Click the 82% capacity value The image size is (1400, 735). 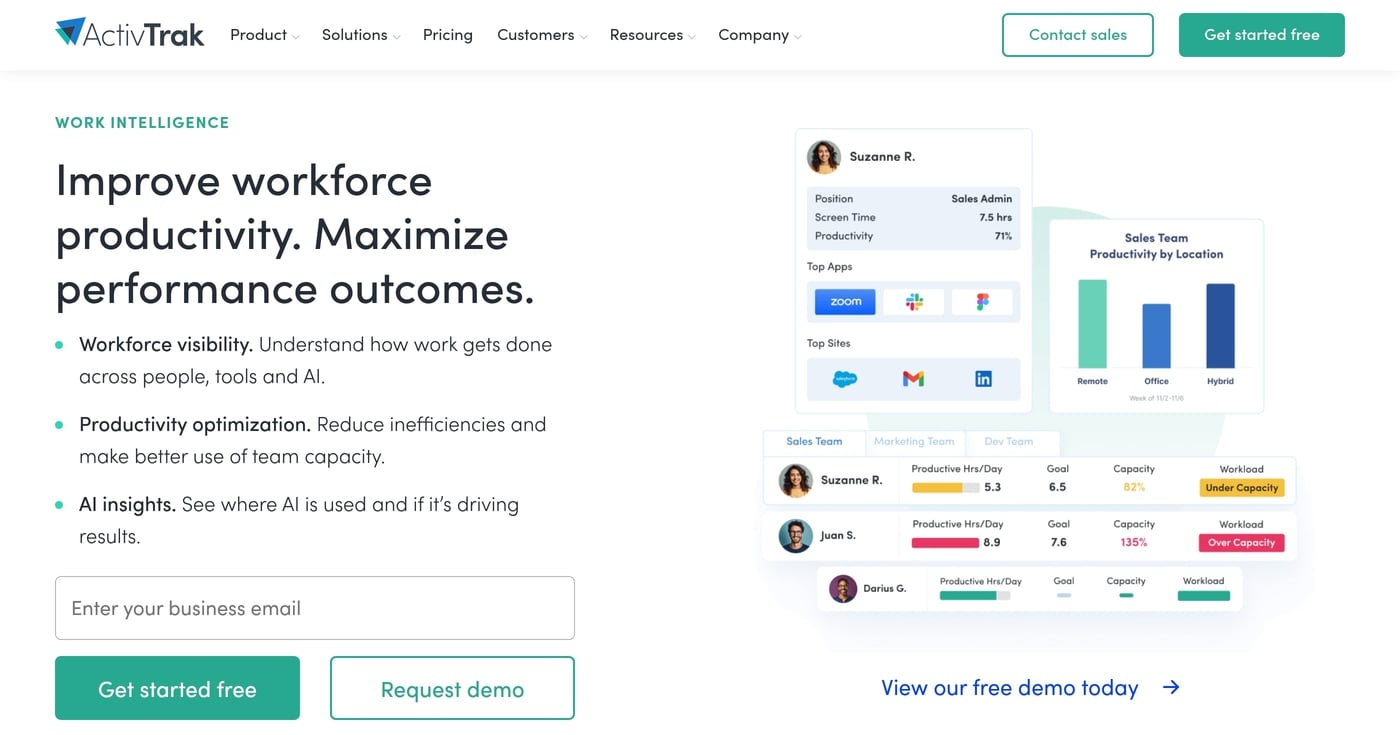pyautogui.click(x=1134, y=488)
